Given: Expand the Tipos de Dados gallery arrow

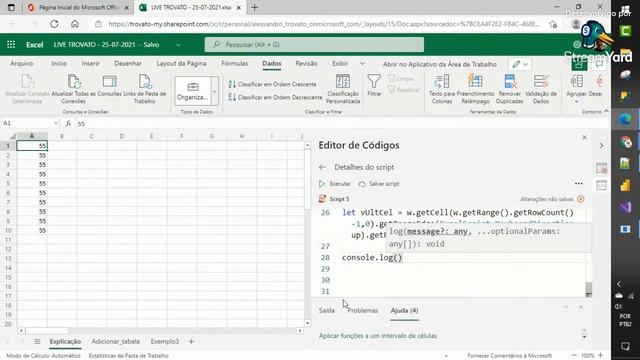Looking at the screenshot, I should point(215,91).
